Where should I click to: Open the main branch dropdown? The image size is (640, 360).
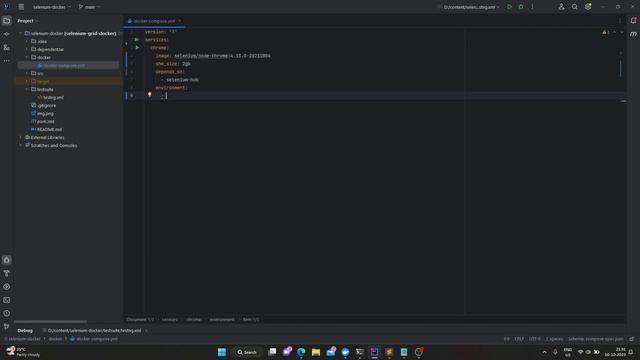tap(89, 7)
